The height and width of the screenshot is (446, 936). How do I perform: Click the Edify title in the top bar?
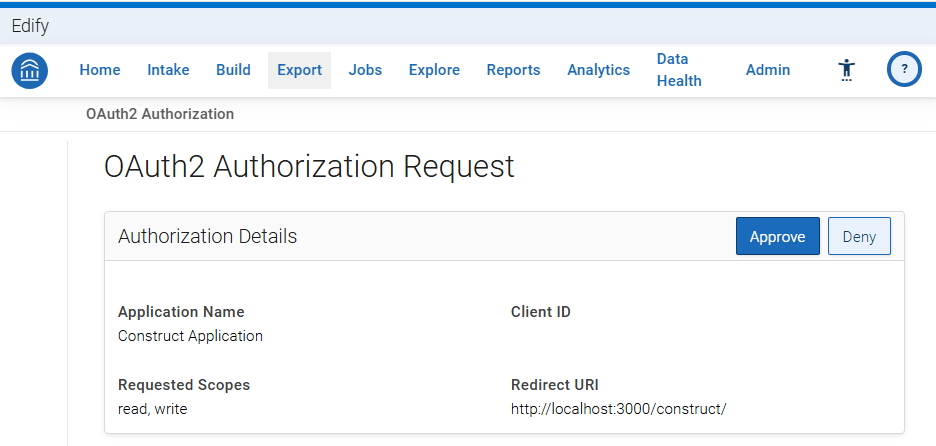[30, 26]
